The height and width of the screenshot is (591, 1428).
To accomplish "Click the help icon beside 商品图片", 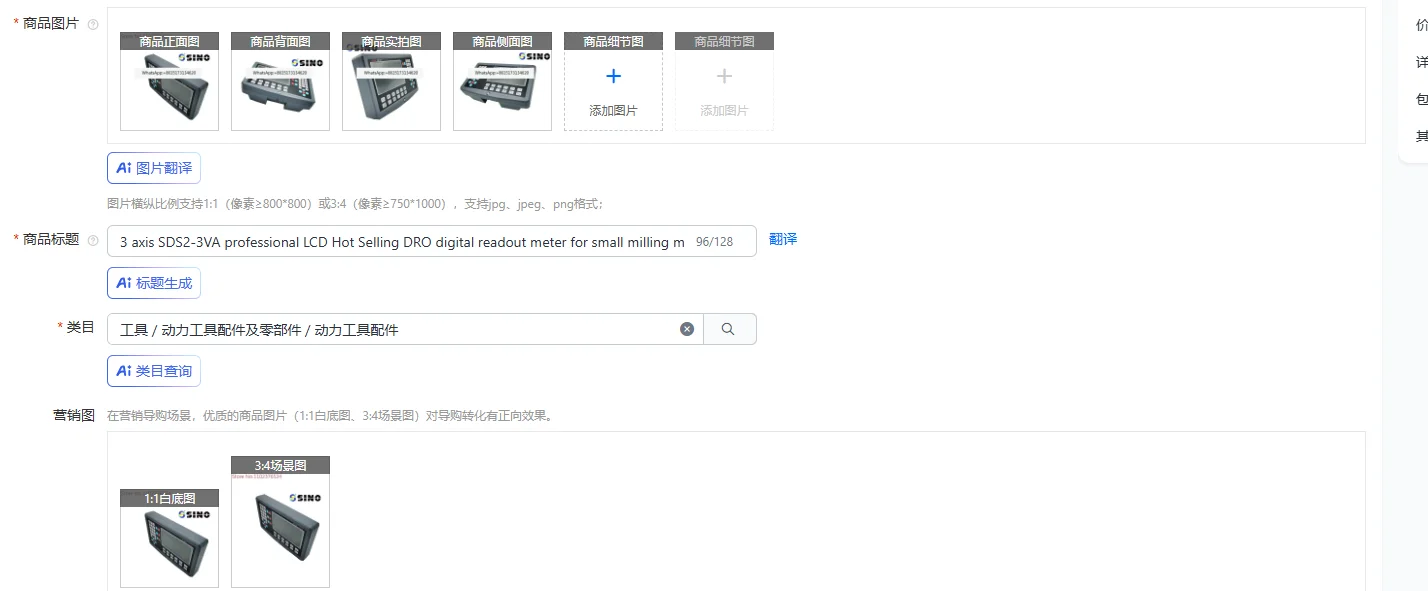I will [93, 24].
